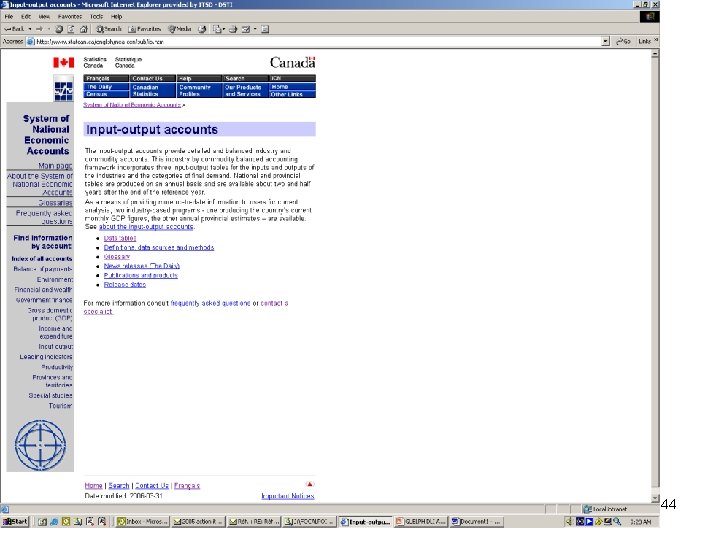Click the Internet Explorer quick launch icon
The height and width of the screenshot is (540, 720).
tap(54, 522)
